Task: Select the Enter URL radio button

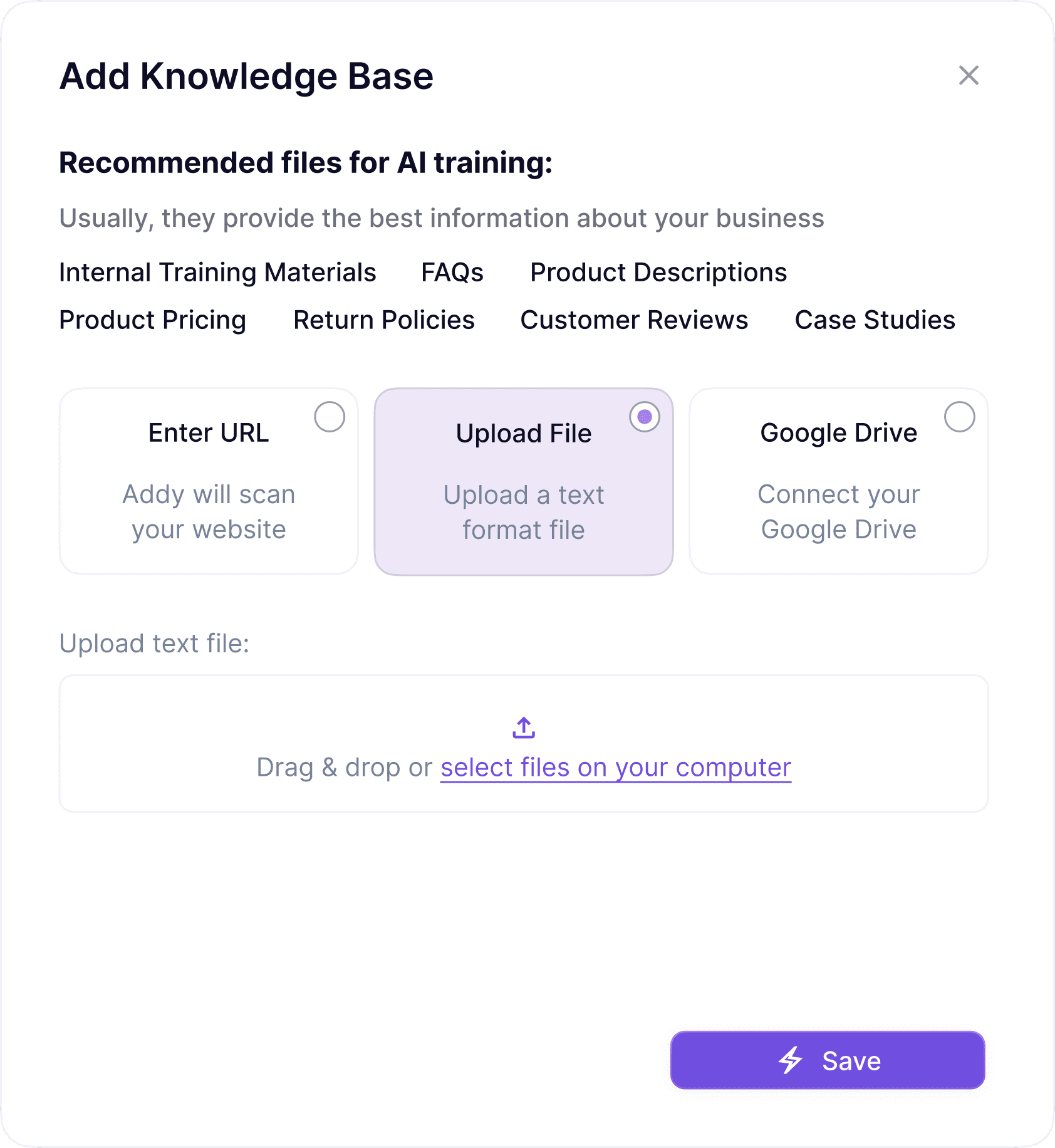Action: pos(331,417)
